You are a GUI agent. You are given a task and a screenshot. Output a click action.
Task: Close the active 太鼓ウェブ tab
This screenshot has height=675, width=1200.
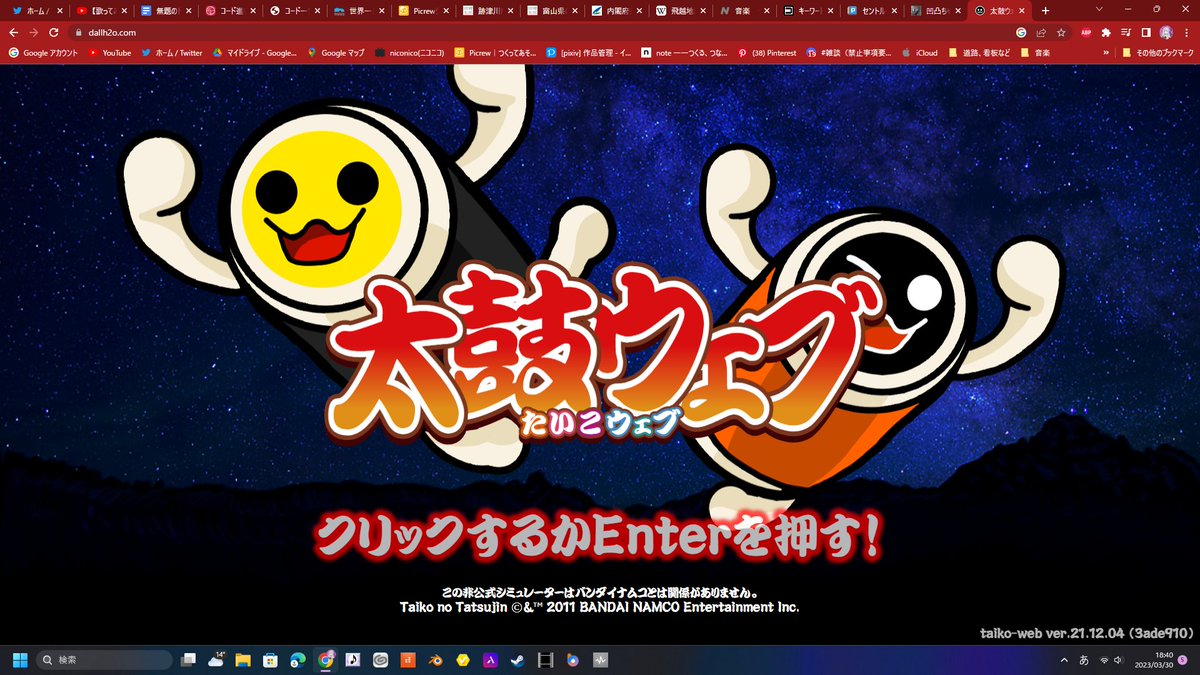pyautogui.click(x=1022, y=10)
